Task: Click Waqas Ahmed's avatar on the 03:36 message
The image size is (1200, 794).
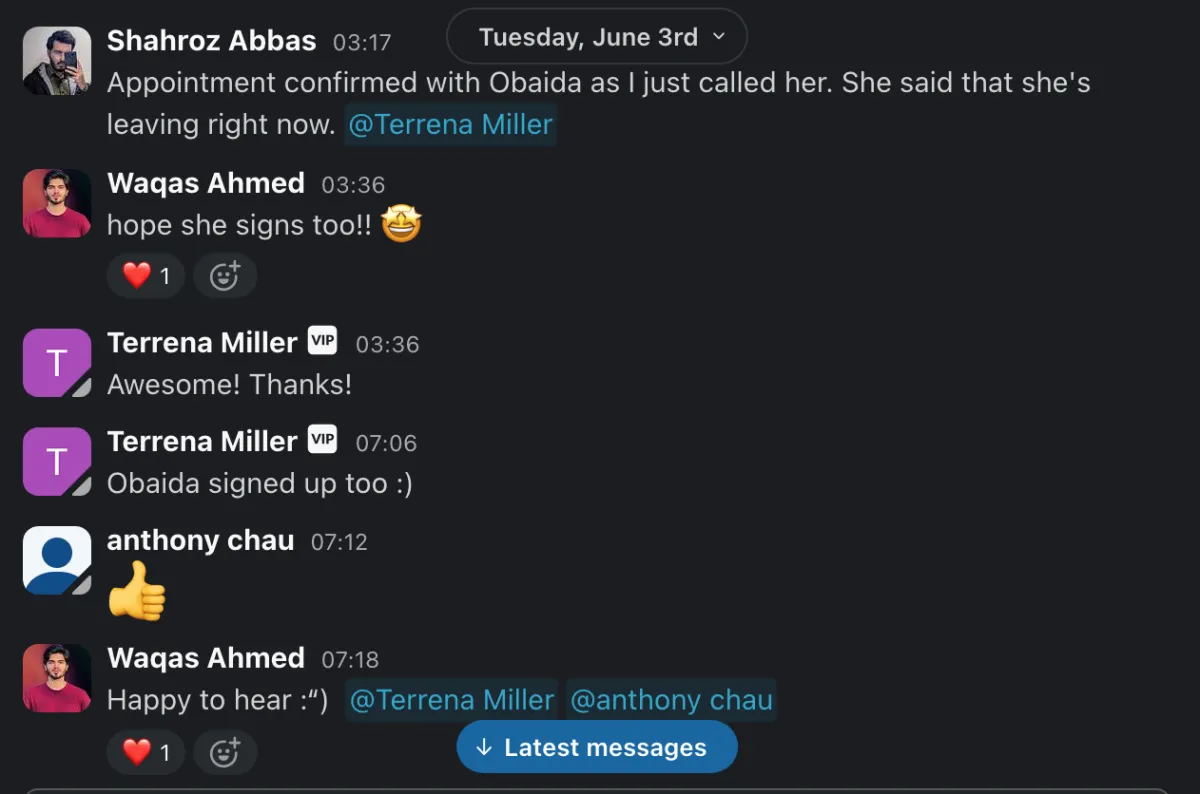Action: click(57, 203)
